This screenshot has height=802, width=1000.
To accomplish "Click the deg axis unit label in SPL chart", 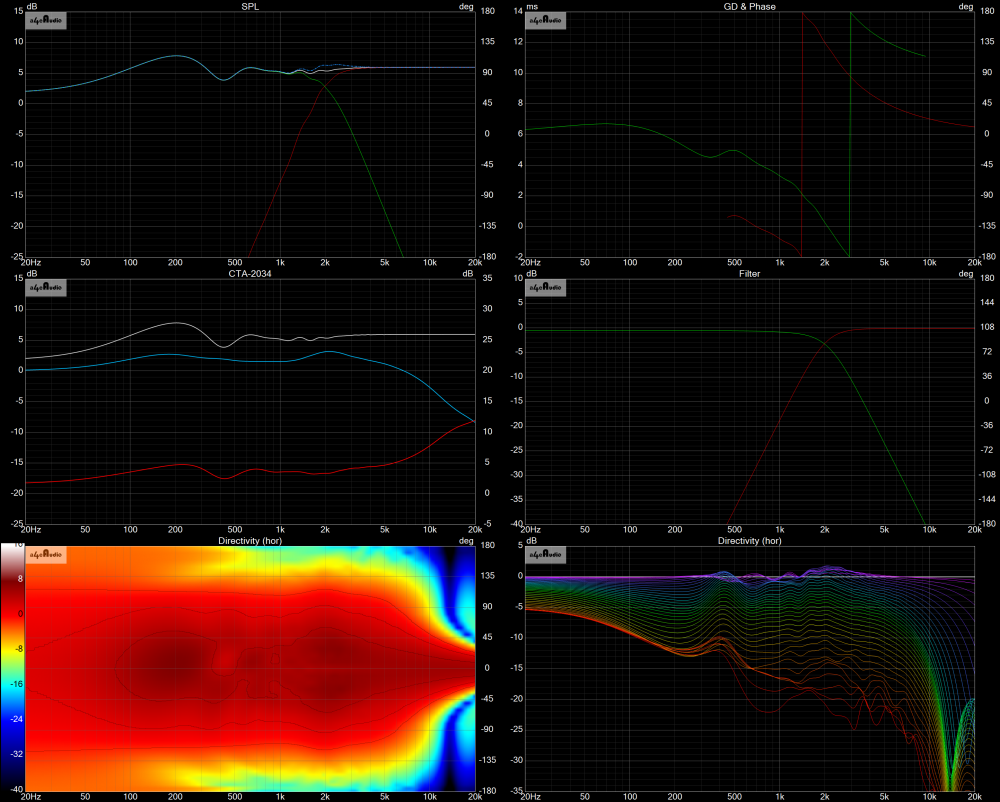I will [465, 6].
